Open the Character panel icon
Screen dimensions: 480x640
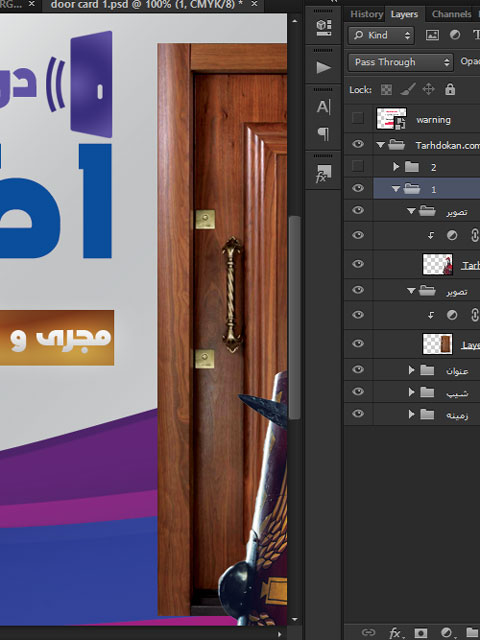tap(323, 107)
